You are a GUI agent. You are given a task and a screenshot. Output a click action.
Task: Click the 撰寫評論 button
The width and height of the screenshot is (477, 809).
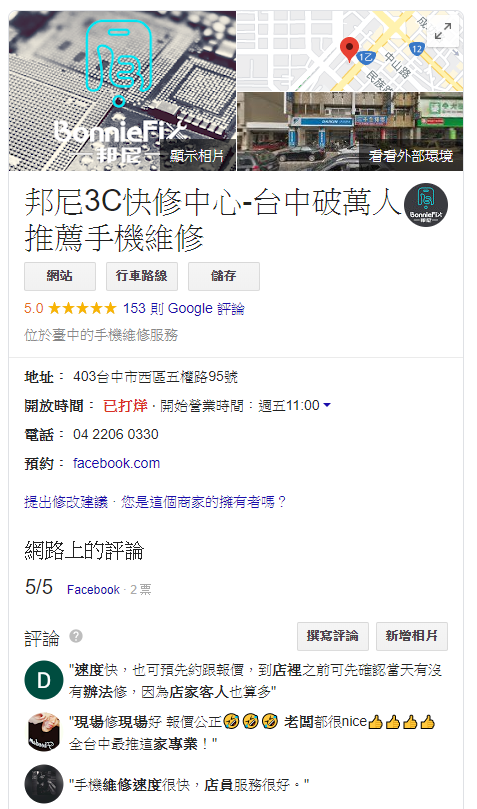coord(333,636)
